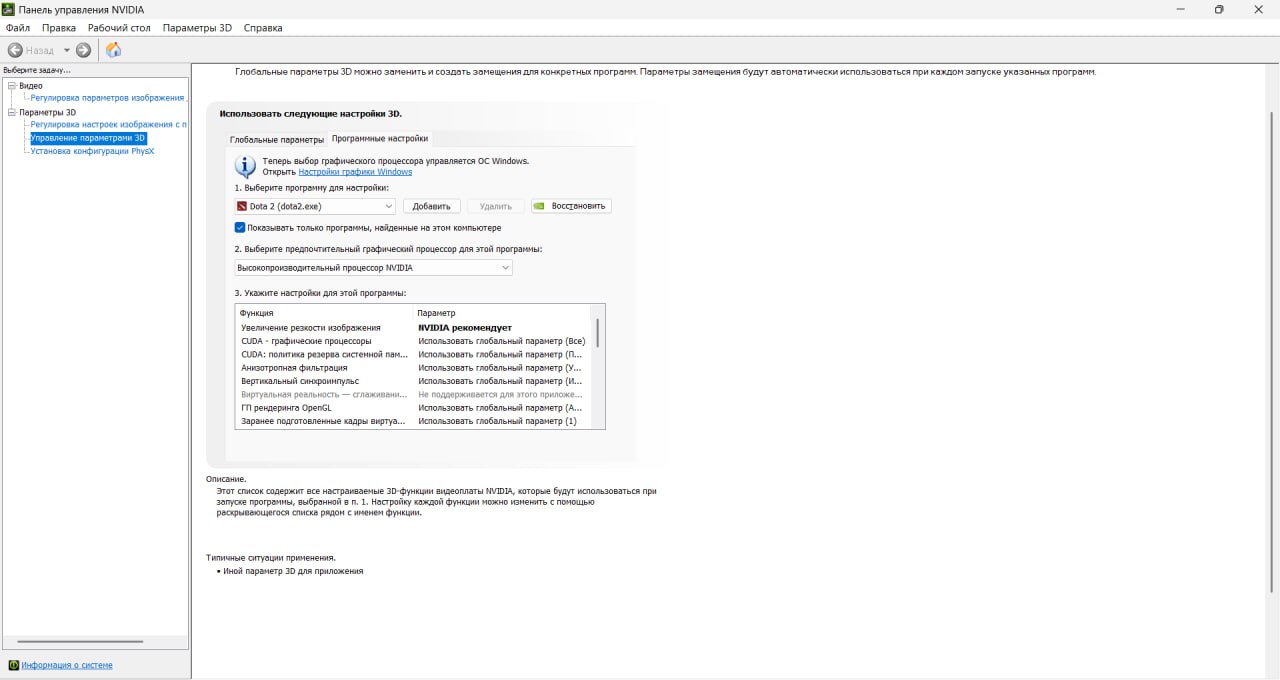The width and height of the screenshot is (1280, 680).
Task: Click the back arrow icon (Назад)
Action: coord(15,50)
